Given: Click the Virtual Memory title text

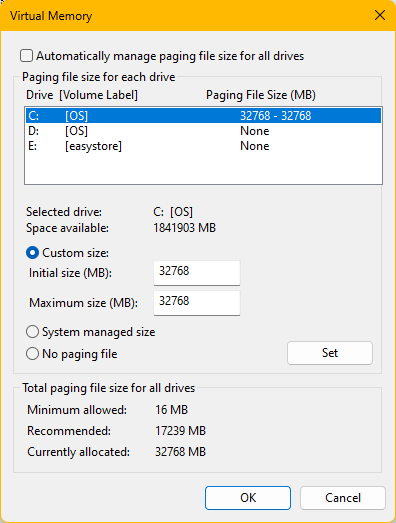Looking at the screenshot, I should click(x=51, y=16).
